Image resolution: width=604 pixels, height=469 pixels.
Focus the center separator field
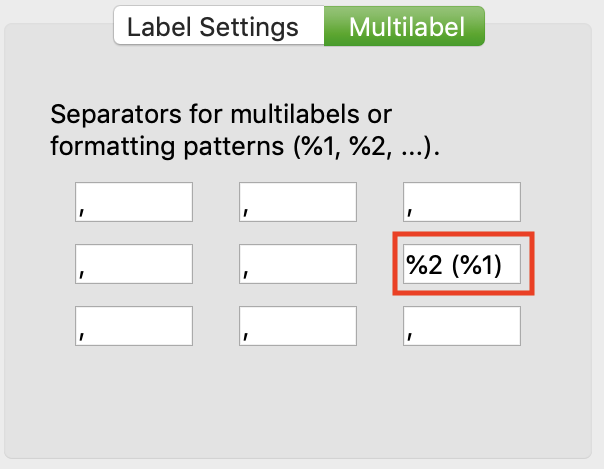point(298,264)
